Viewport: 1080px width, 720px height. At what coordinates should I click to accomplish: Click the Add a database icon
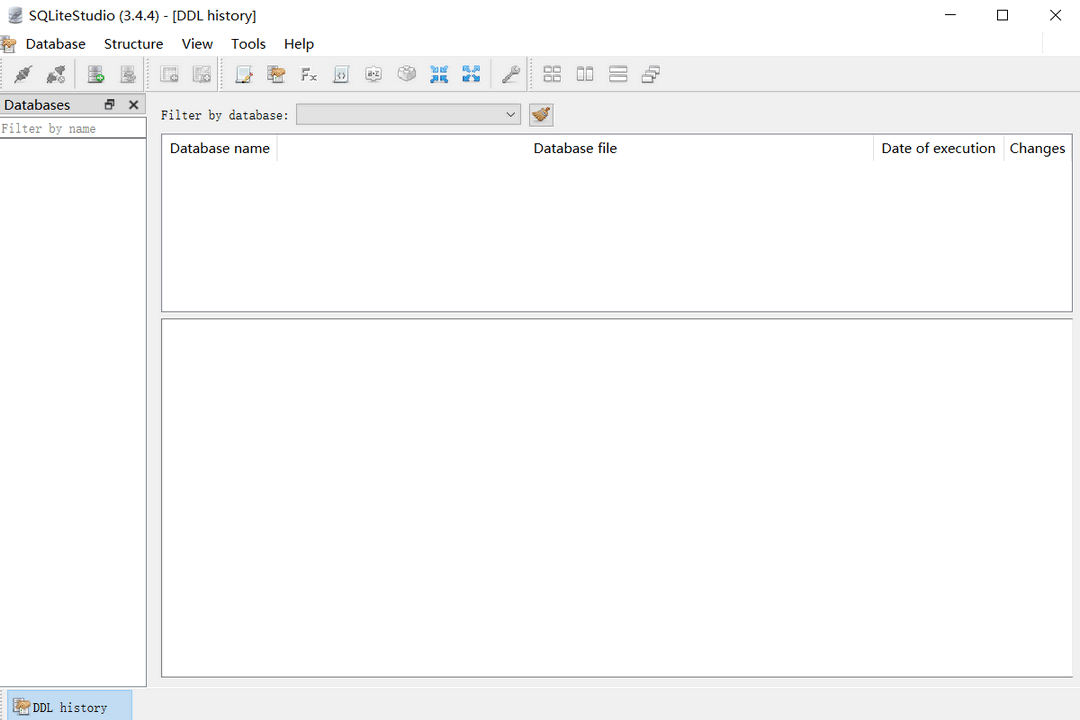(96, 74)
